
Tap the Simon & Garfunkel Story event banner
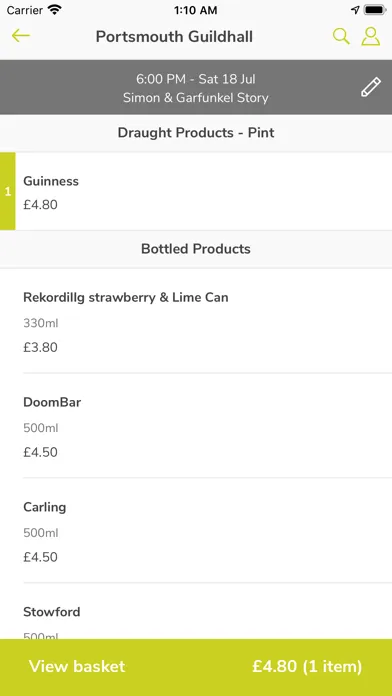click(196, 98)
